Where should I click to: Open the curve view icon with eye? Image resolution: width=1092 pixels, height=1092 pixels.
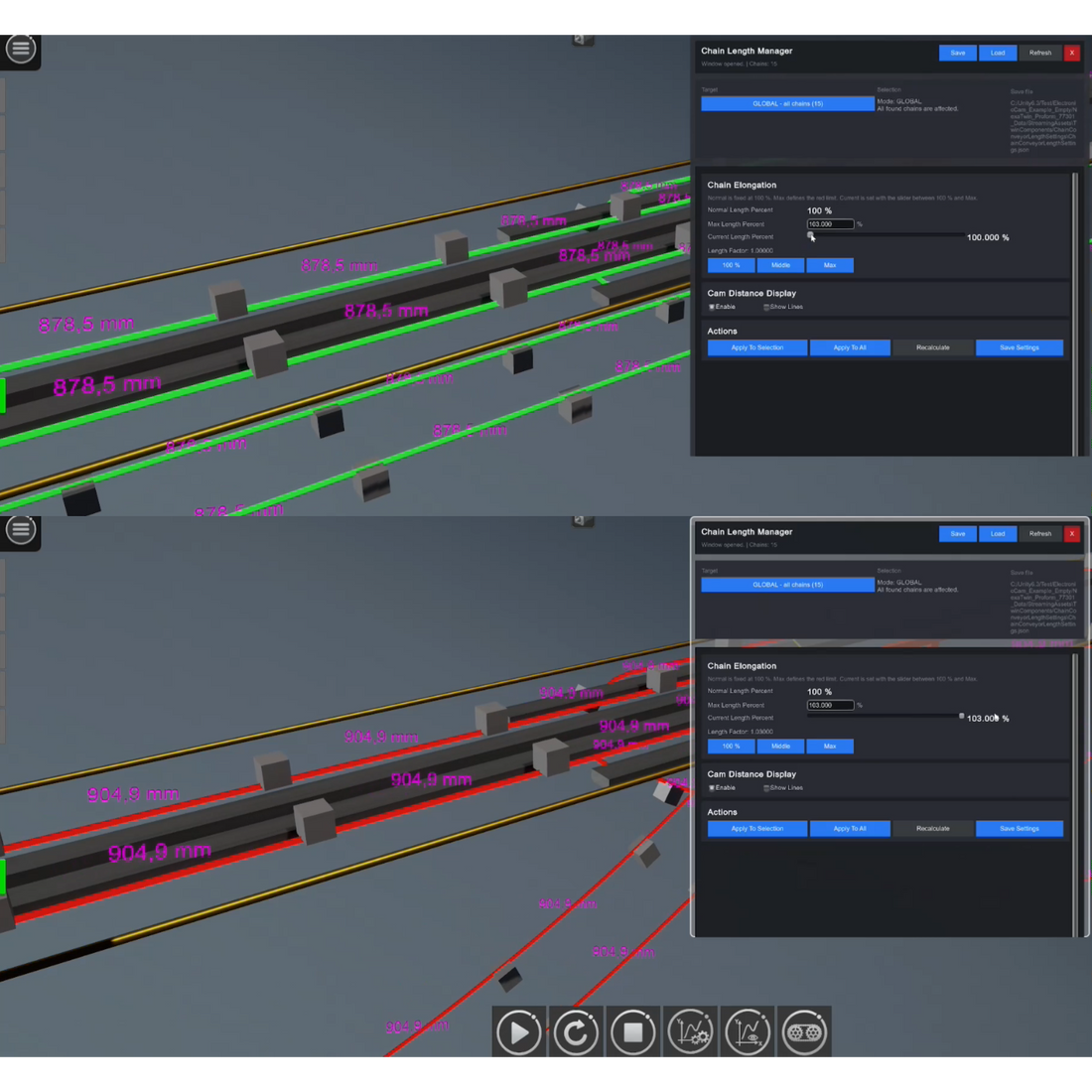(x=747, y=1031)
